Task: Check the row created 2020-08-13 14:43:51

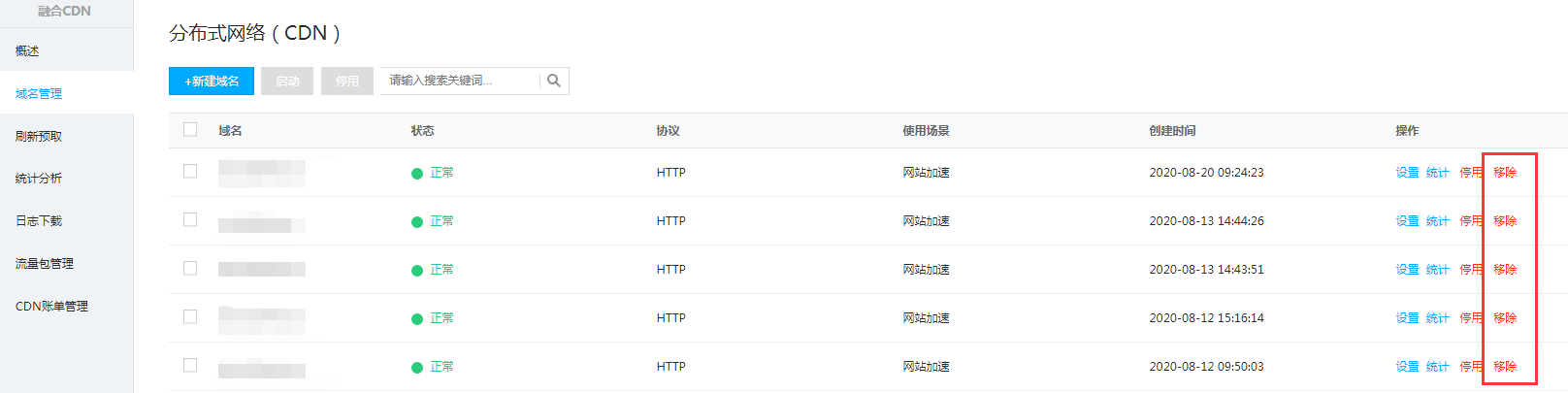Action: tap(190, 268)
